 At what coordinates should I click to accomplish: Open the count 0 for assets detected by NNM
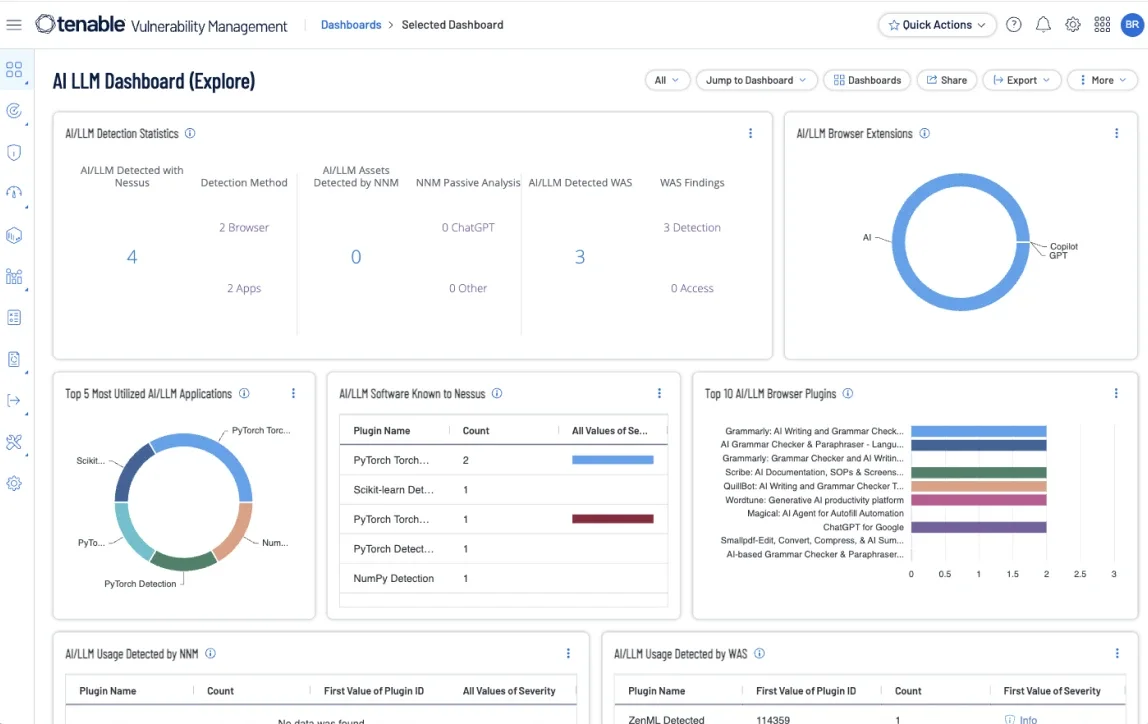(x=356, y=257)
